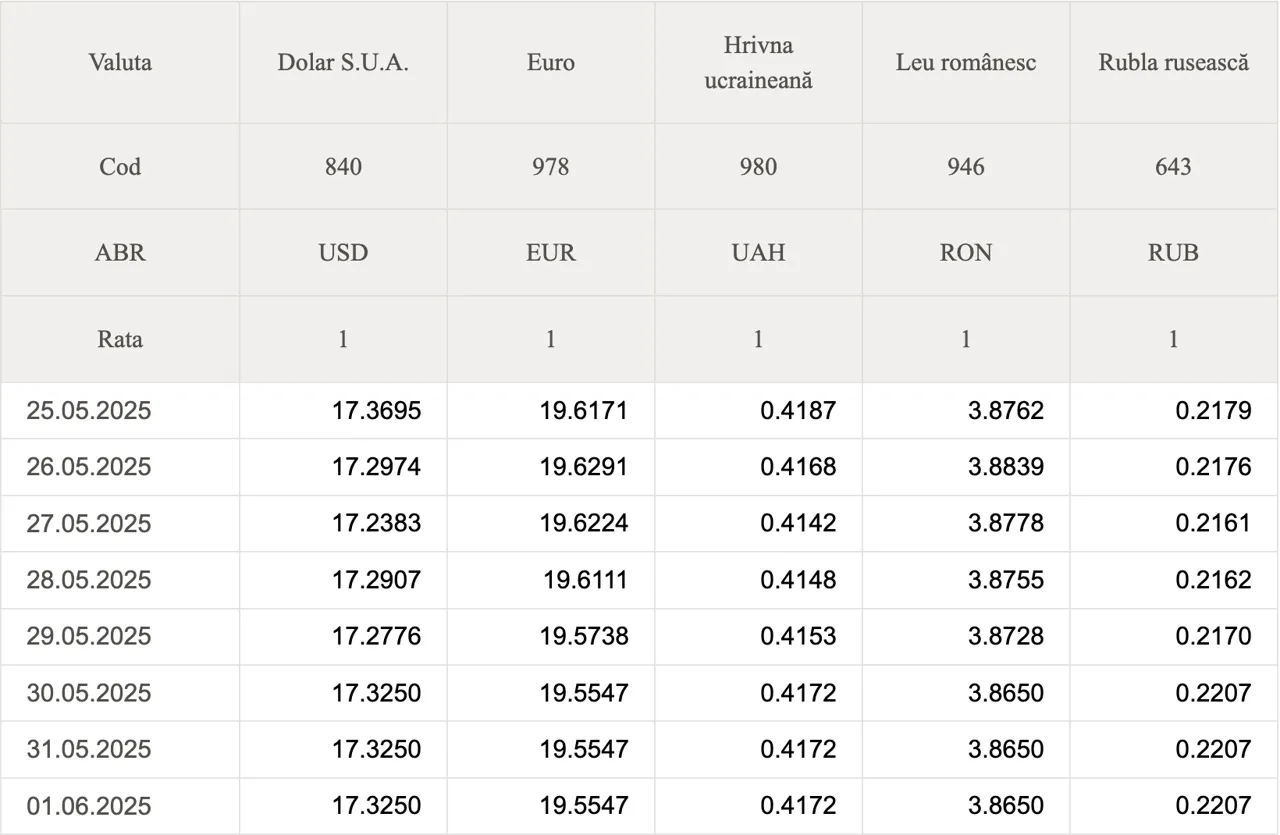Click currency code 840

coord(343,167)
